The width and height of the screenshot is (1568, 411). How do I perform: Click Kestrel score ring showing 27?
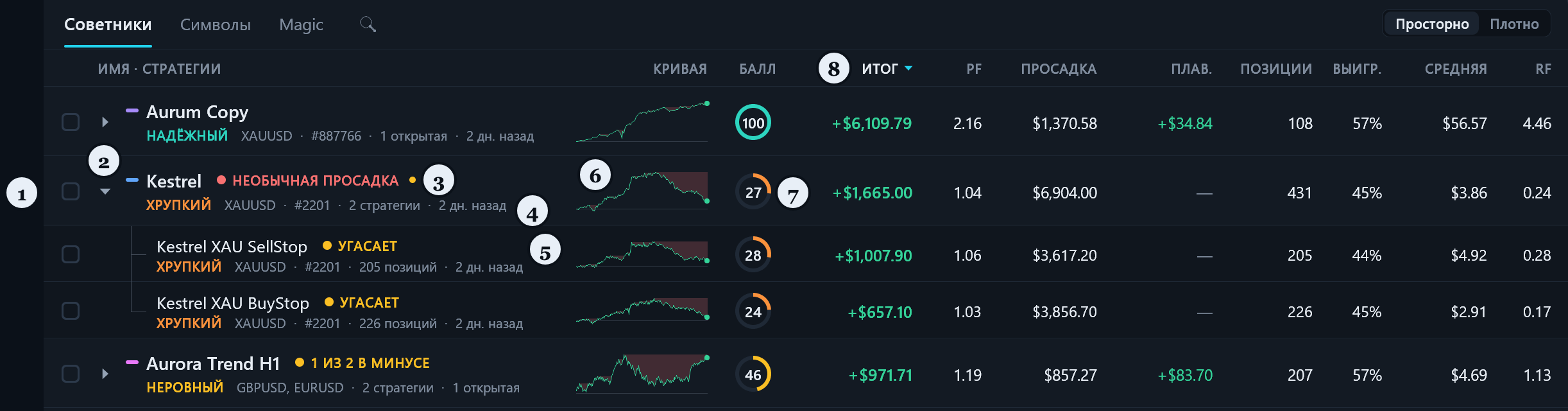(753, 192)
